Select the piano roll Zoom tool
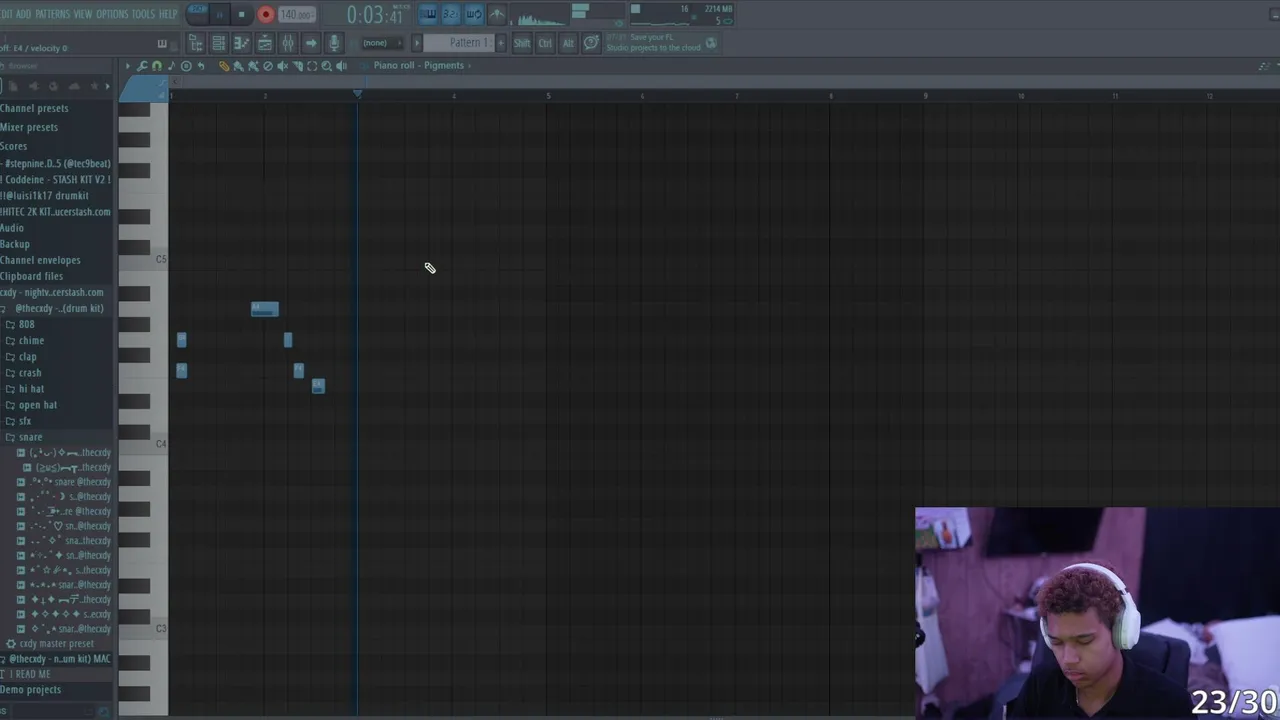 (327, 66)
